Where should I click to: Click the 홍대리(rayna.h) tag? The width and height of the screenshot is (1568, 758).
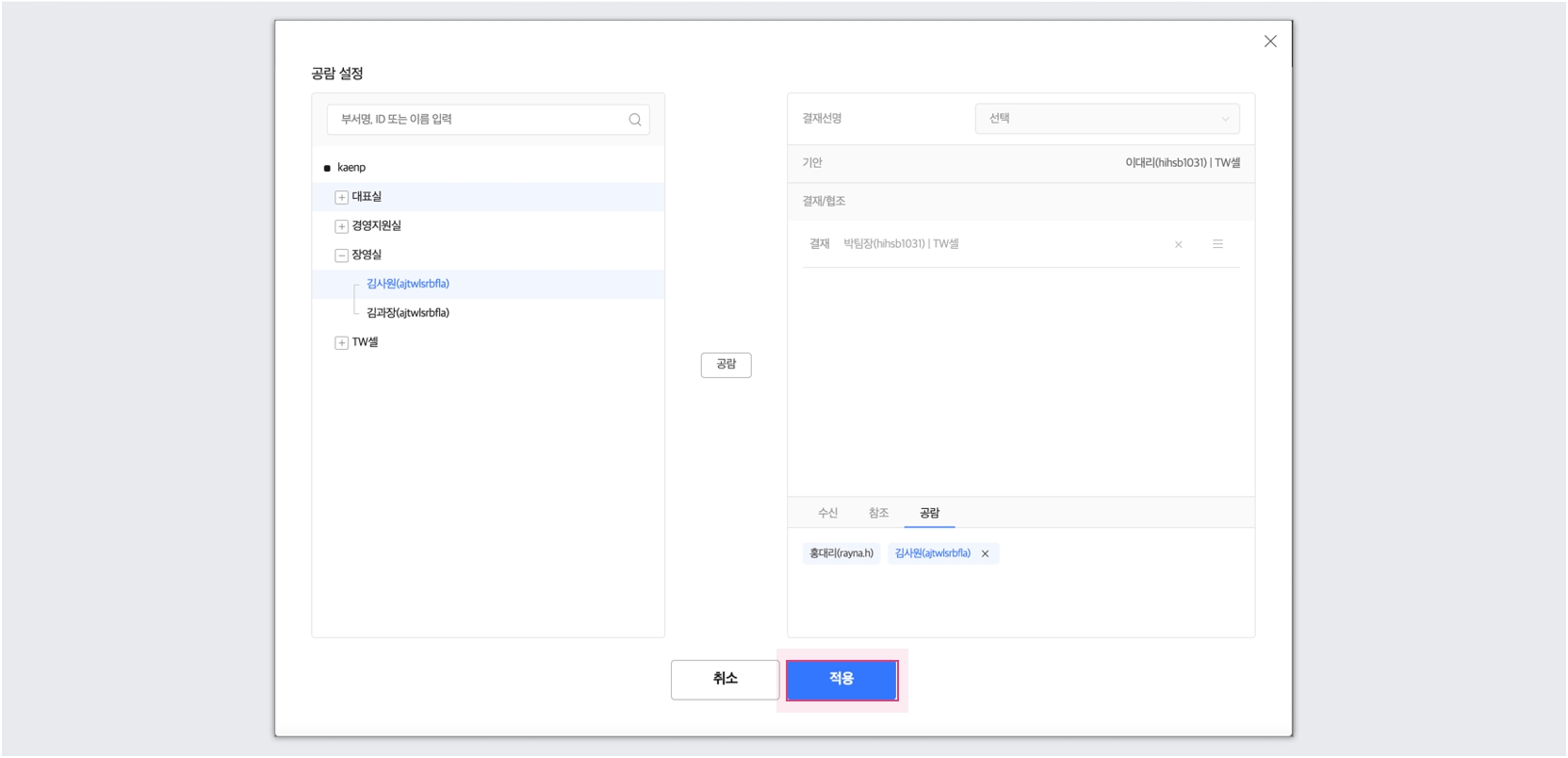[841, 553]
